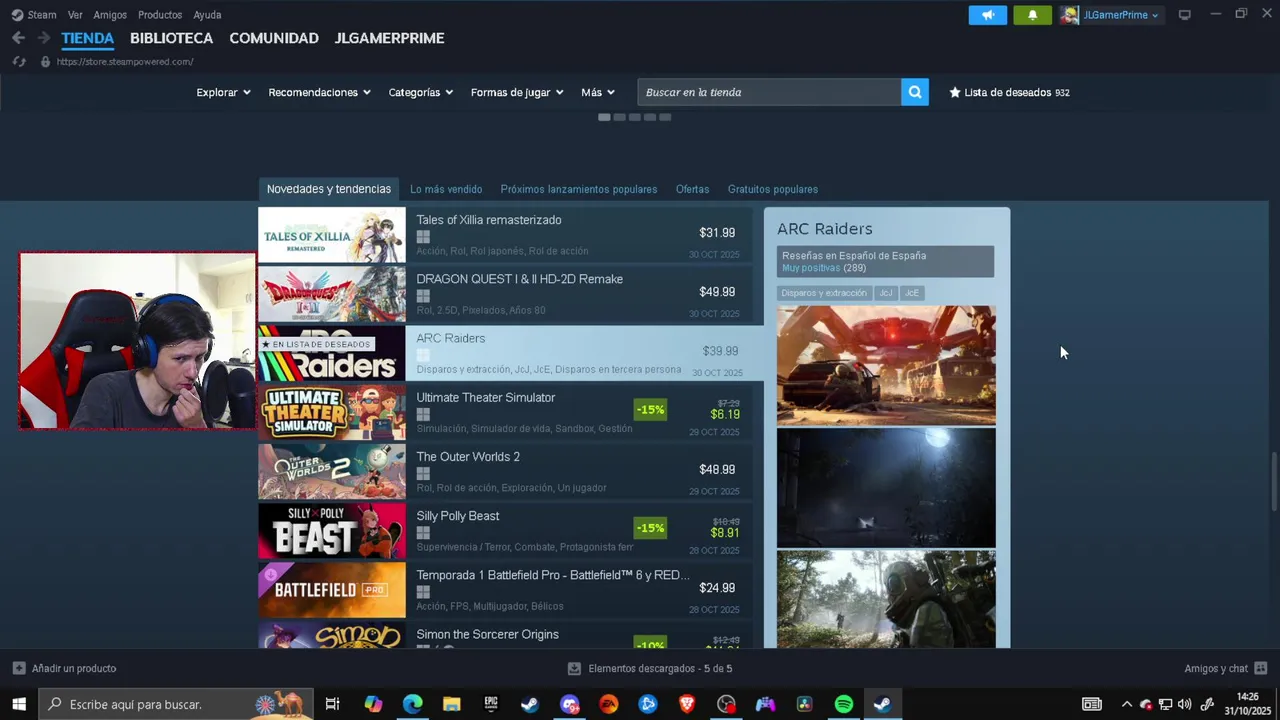Click the Windows taskbar search box
The height and width of the screenshot is (720, 1280).
[176, 704]
